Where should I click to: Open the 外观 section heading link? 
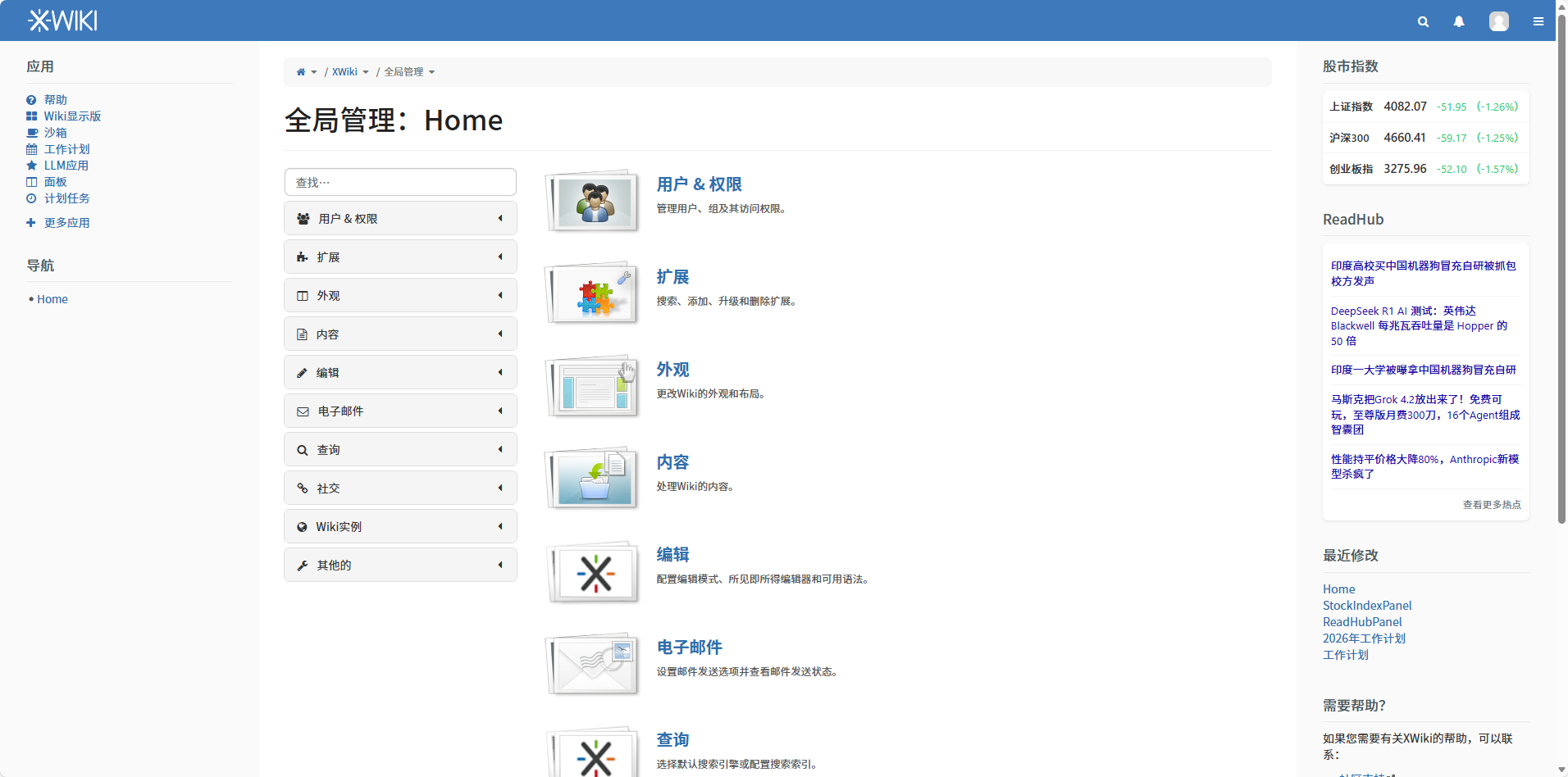(672, 370)
